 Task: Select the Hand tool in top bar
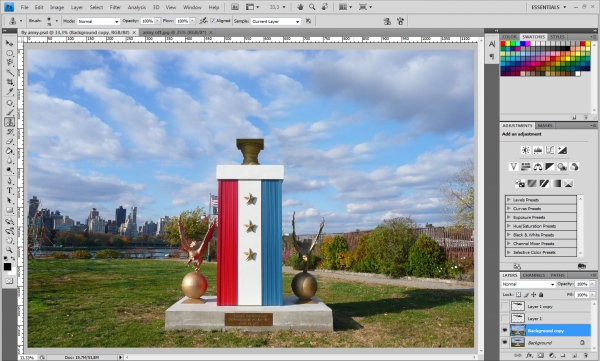[x=300, y=7]
